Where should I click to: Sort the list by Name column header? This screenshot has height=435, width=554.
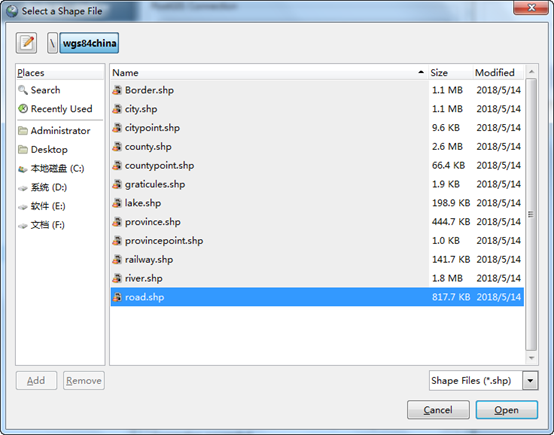pos(269,72)
